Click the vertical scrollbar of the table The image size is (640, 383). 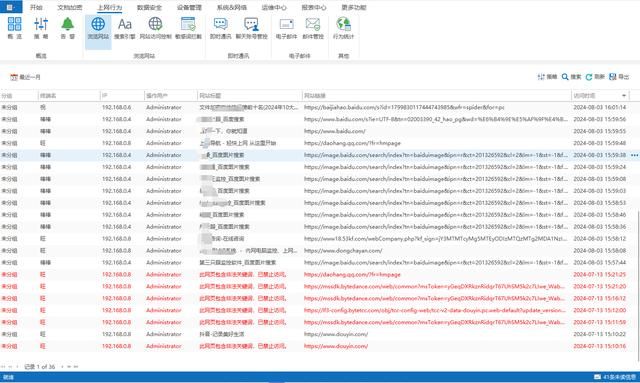[638, 286]
